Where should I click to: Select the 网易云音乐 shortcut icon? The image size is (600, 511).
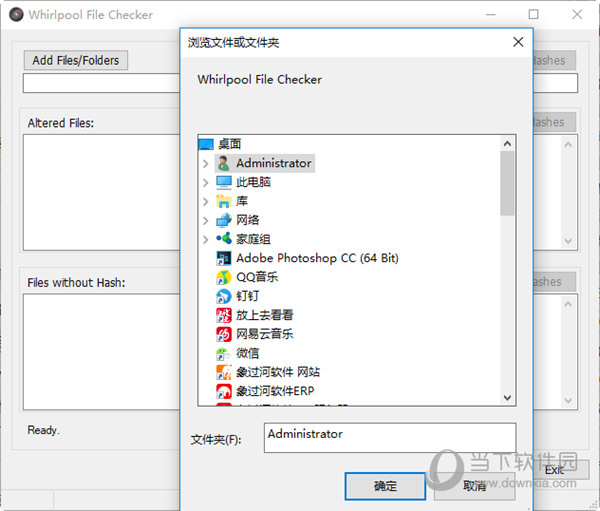223,334
